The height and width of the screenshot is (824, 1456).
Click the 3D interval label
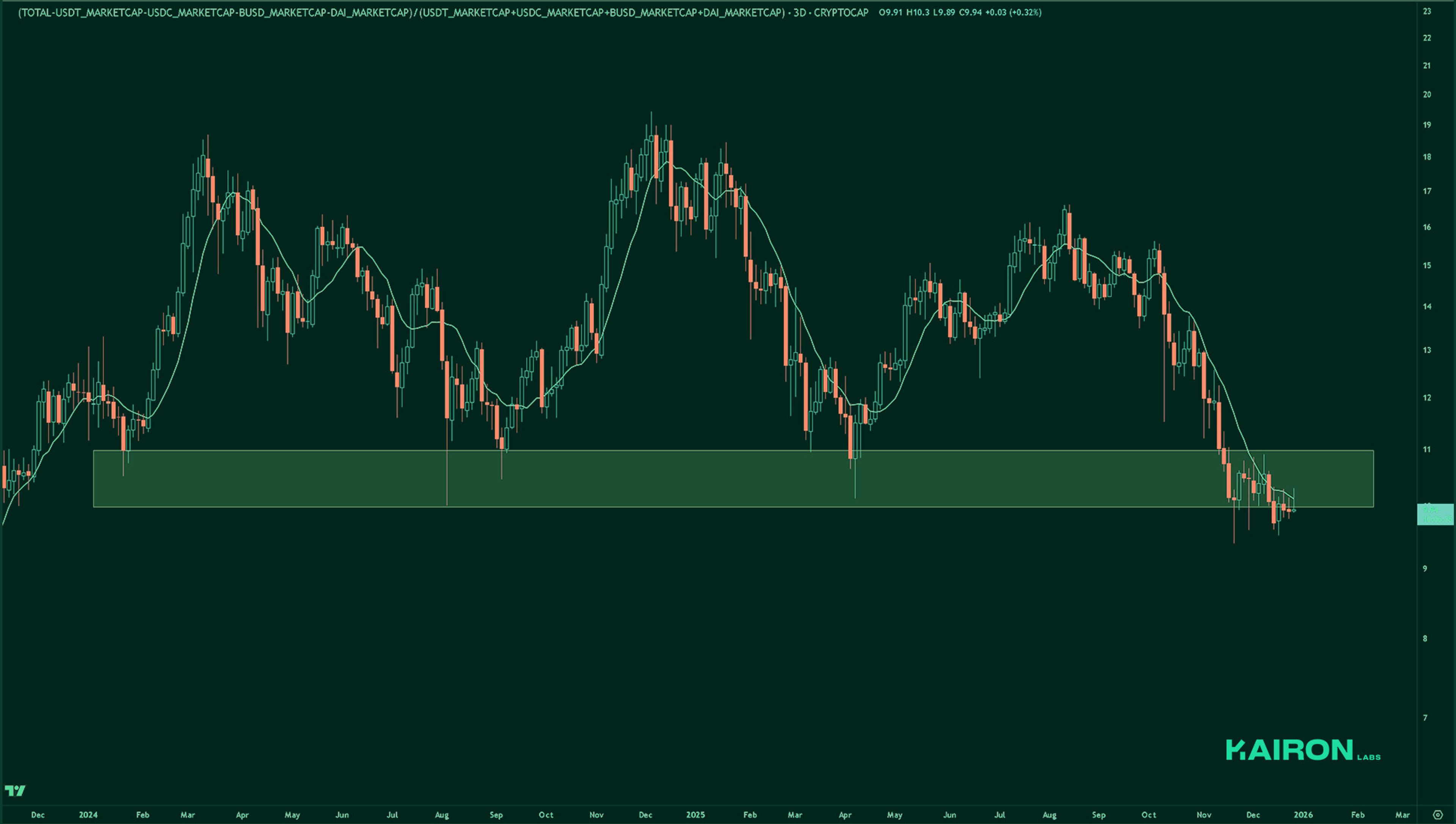800,13
